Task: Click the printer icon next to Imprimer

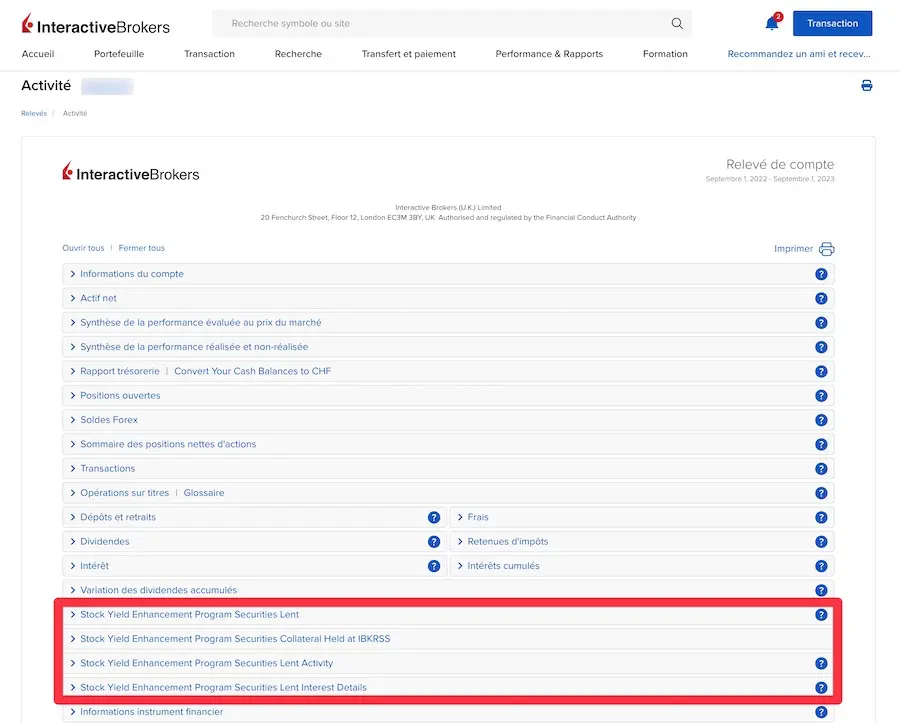Action: 826,249
